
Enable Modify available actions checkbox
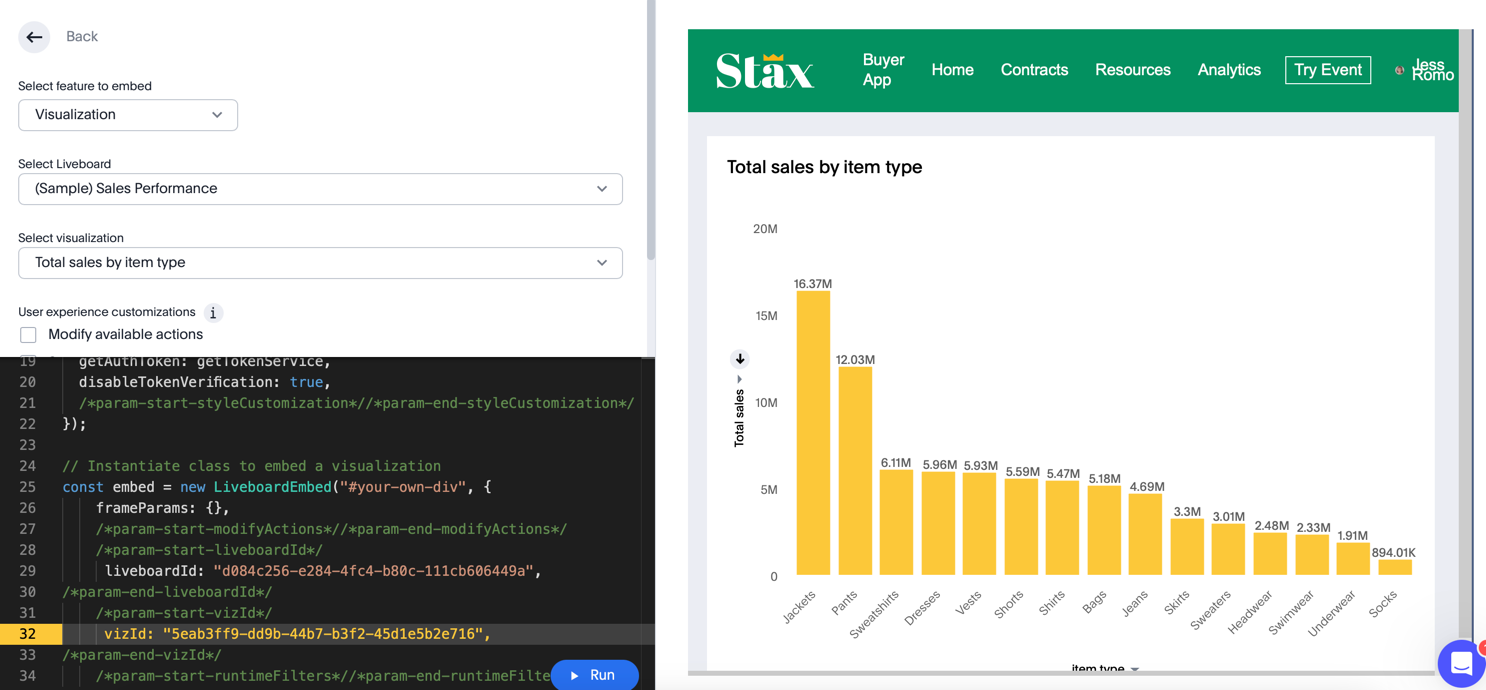(28, 335)
